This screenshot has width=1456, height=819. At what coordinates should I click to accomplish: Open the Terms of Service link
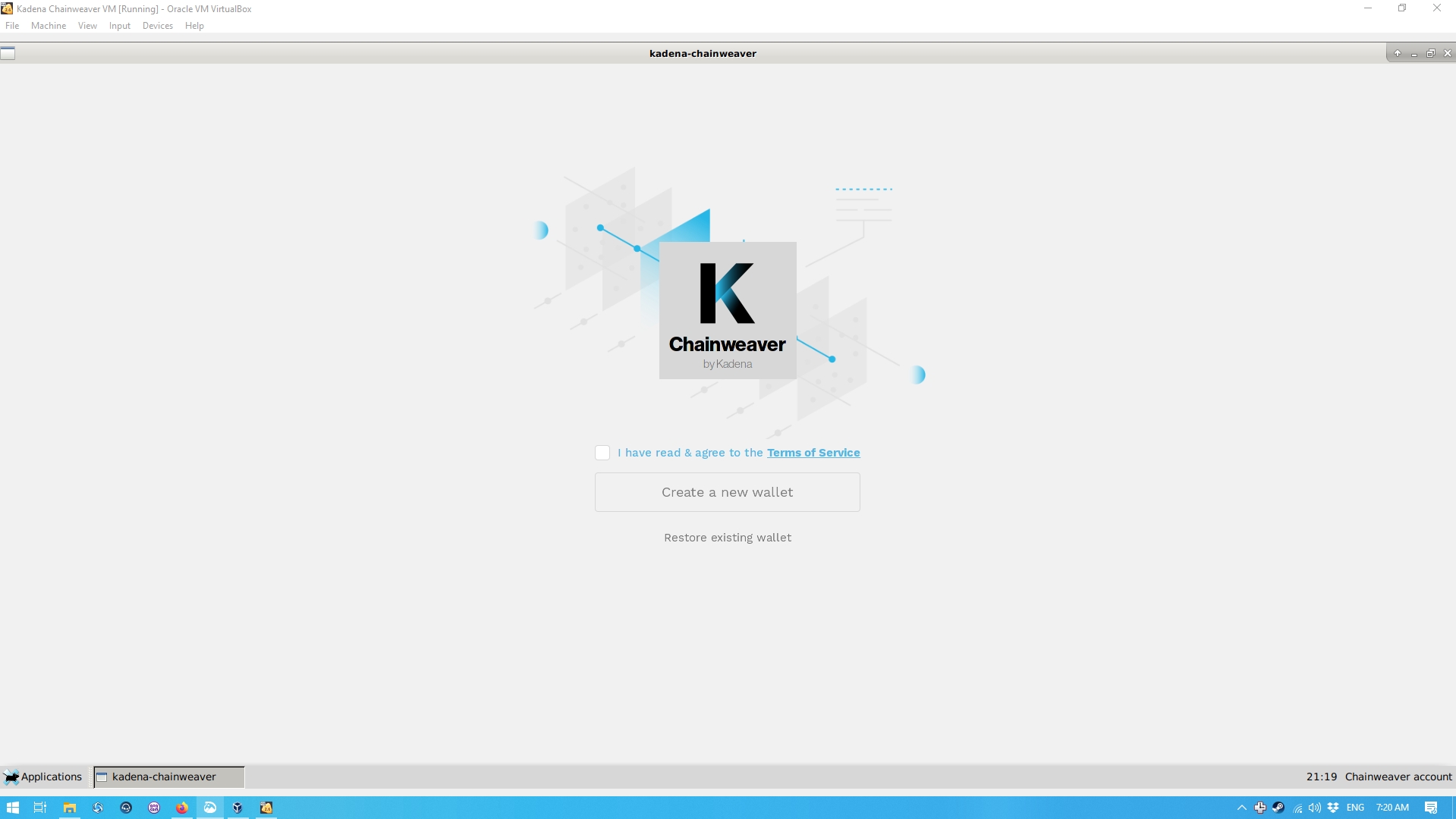coord(813,453)
